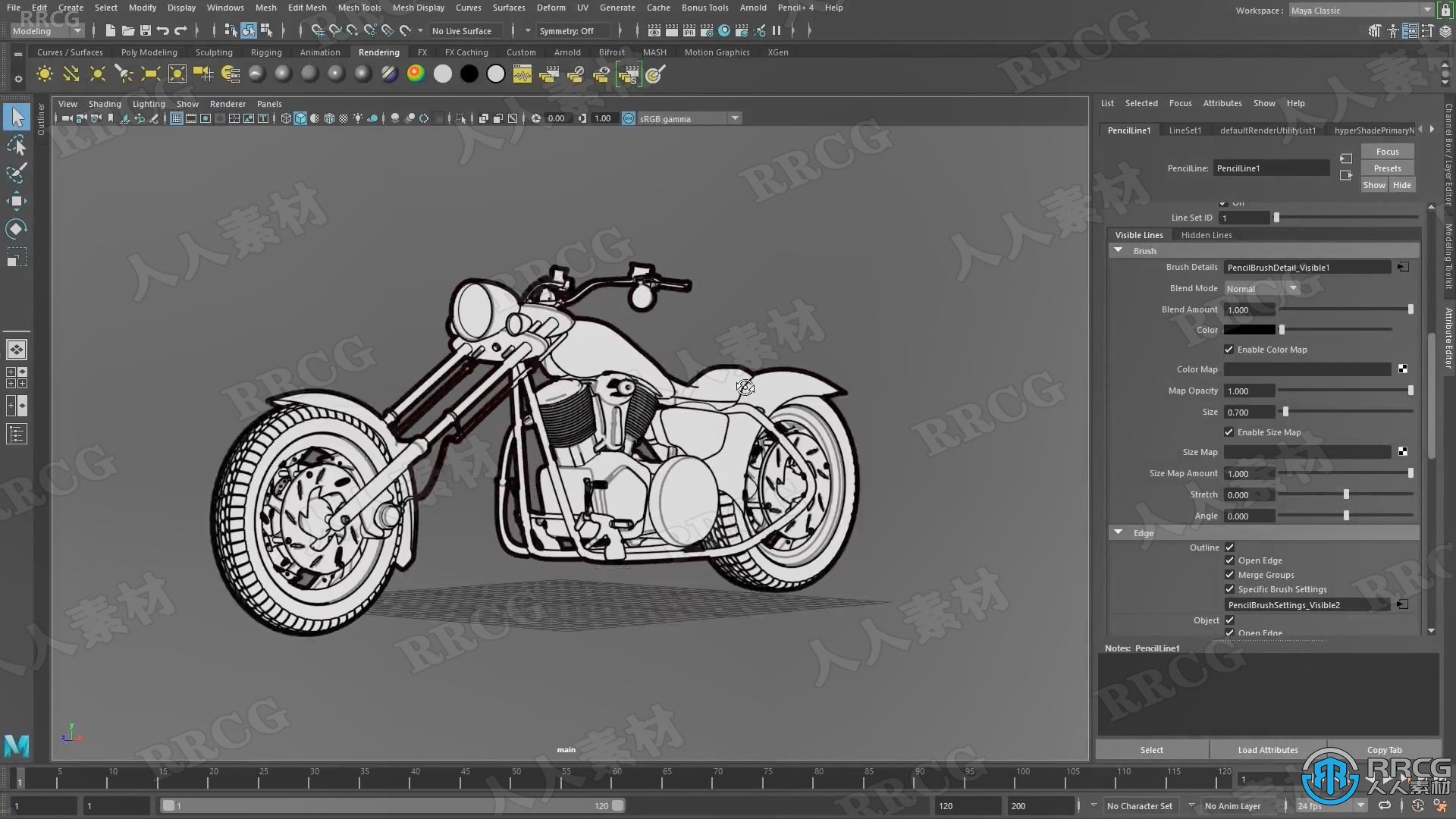This screenshot has height=819, width=1456.
Task: Create an area light from shelf
Action: coord(150,74)
